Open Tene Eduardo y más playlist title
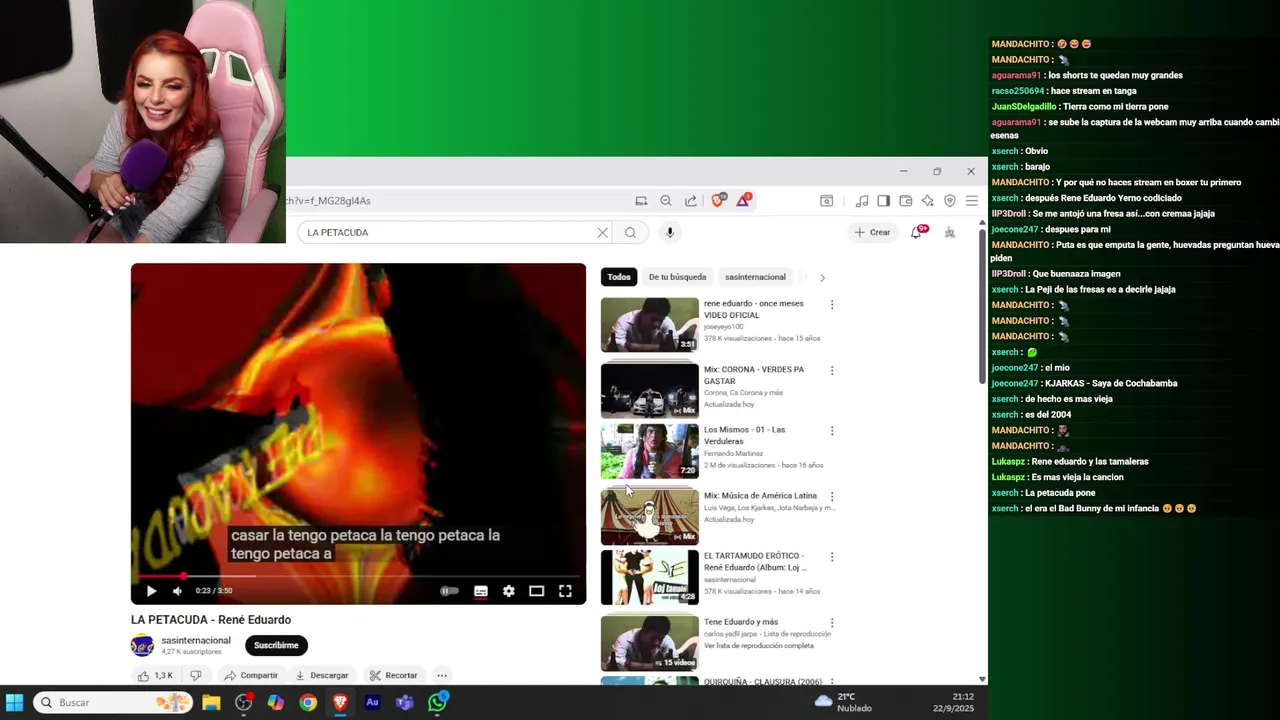The width and height of the screenshot is (1280, 720). click(x=740, y=622)
